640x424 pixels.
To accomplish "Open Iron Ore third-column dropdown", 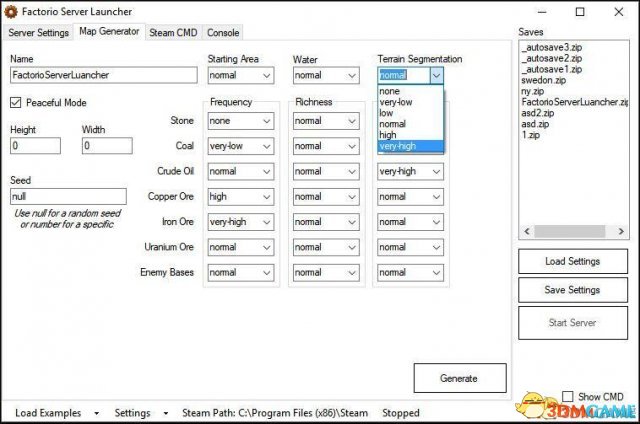I will tap(410, 222).
